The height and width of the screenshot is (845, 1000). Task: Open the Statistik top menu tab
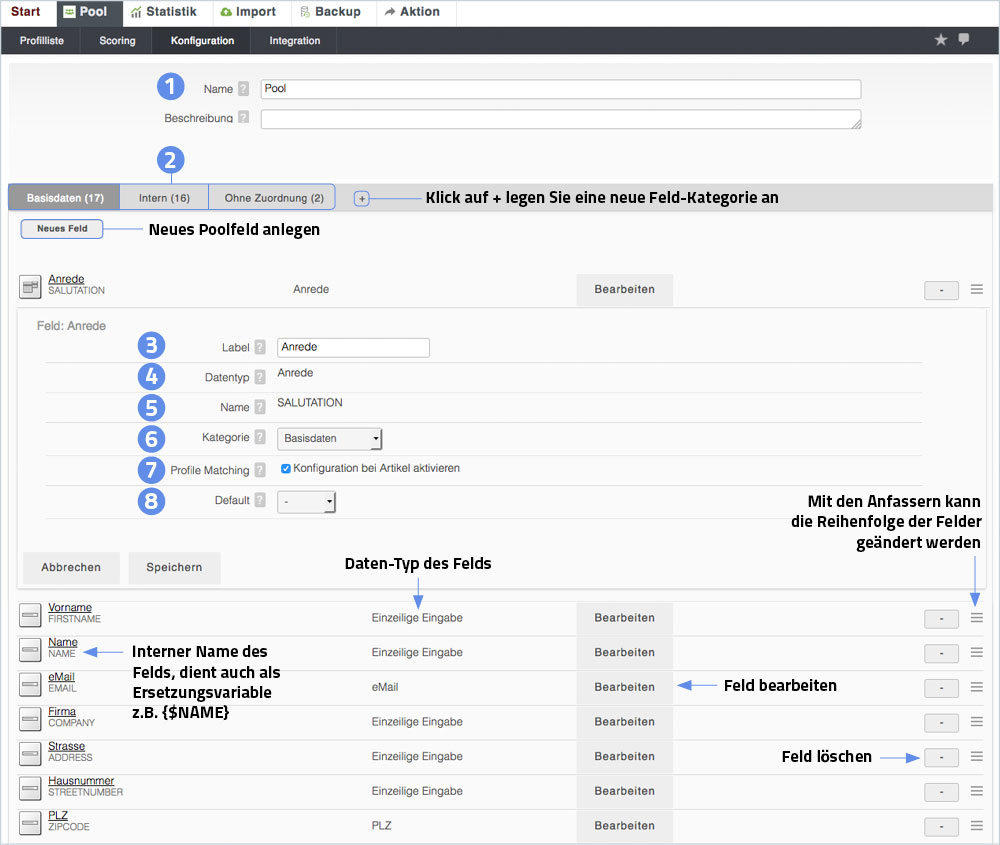(x=163, y=12)
